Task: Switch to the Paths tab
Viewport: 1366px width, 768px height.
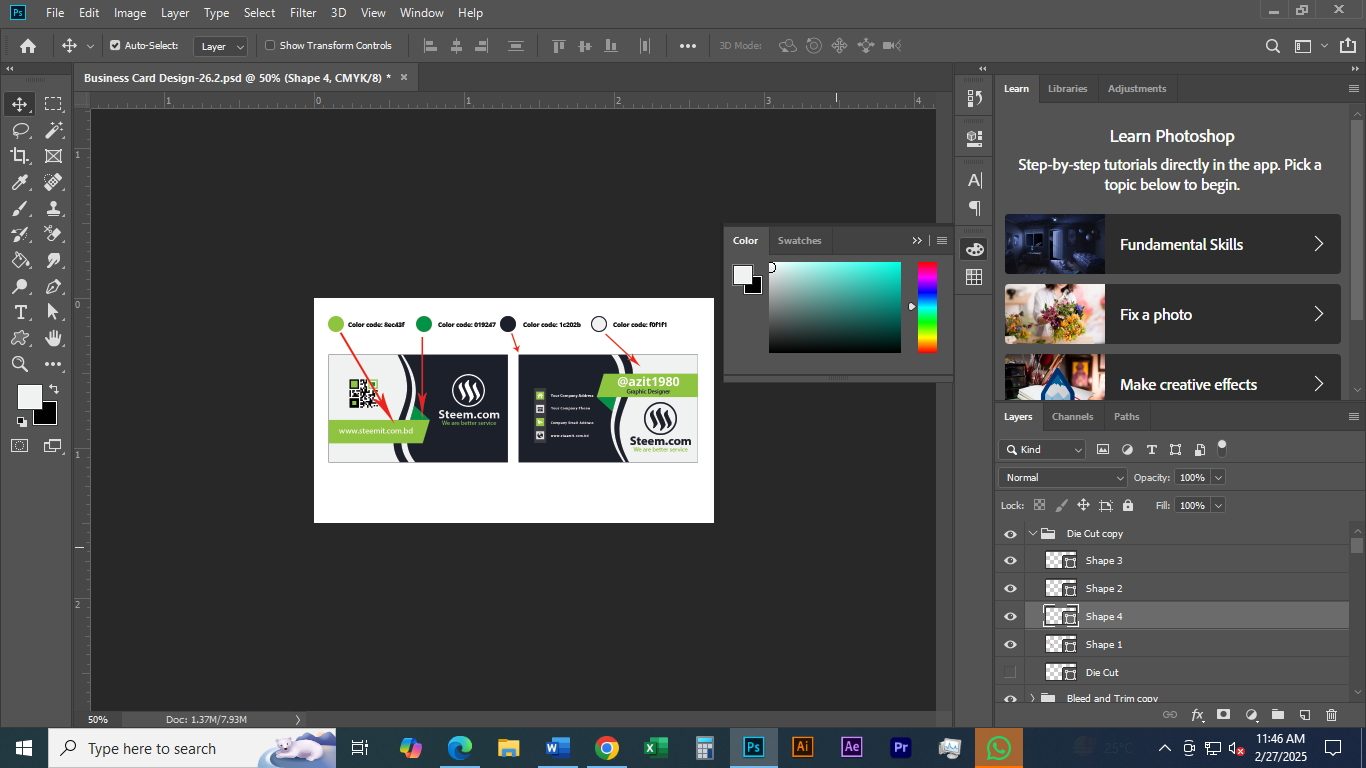Action: 1126,417
